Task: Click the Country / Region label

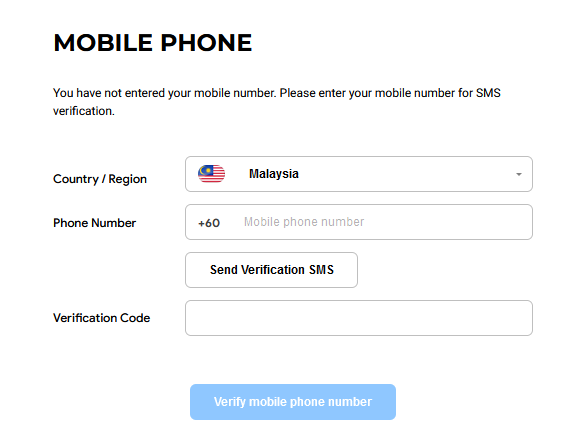Action: (100, 179)
